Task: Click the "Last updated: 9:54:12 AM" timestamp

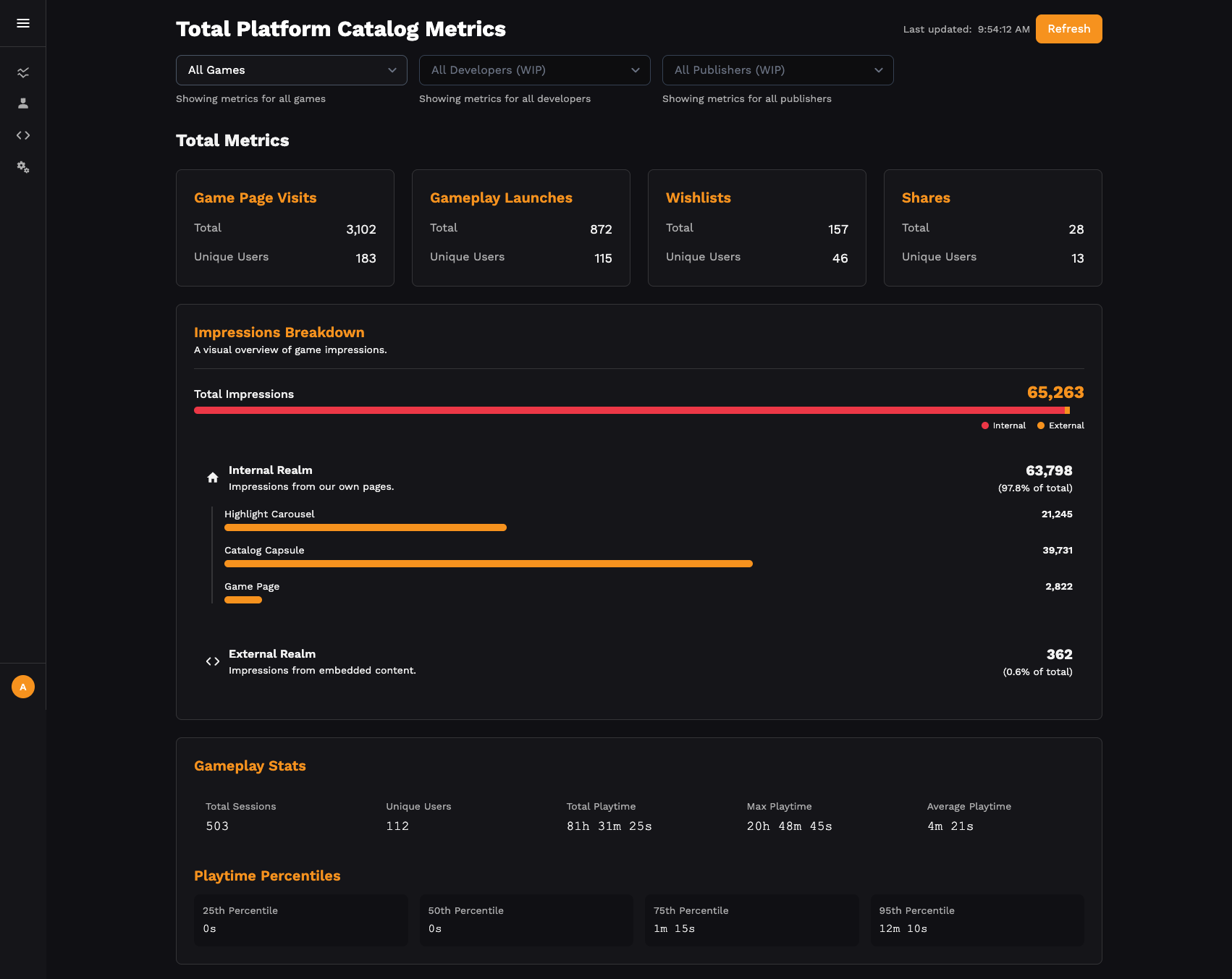Action: pos(966,30)
